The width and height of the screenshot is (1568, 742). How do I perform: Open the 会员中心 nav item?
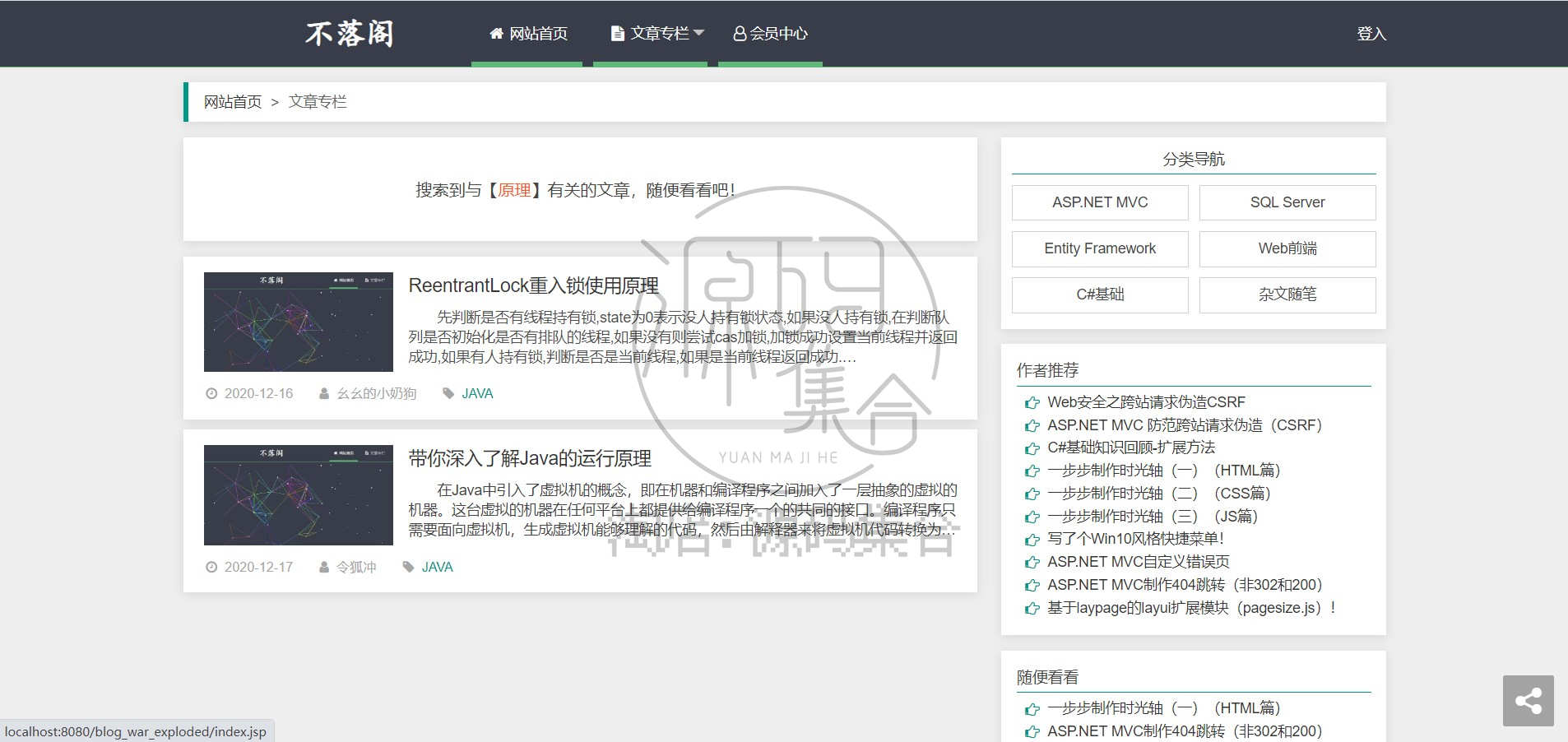point(770,34)
